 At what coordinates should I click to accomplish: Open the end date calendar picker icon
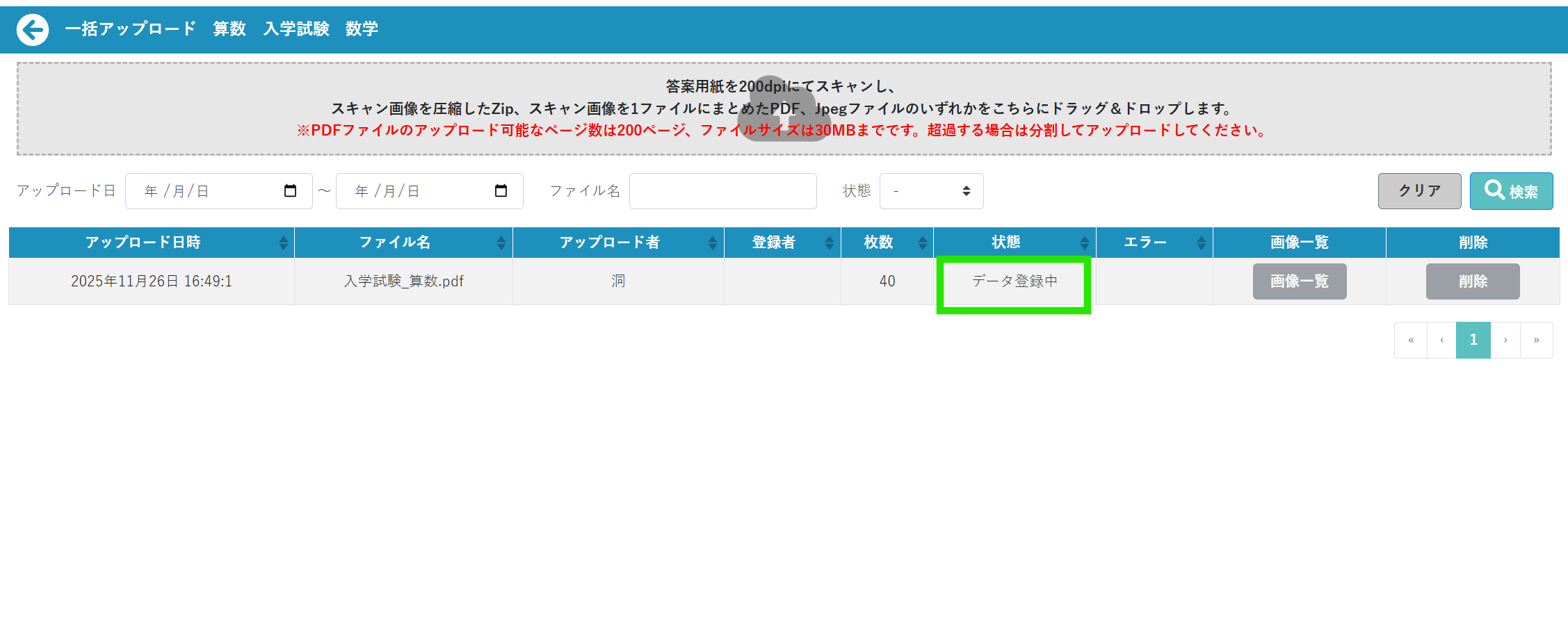tap(501, 191)
